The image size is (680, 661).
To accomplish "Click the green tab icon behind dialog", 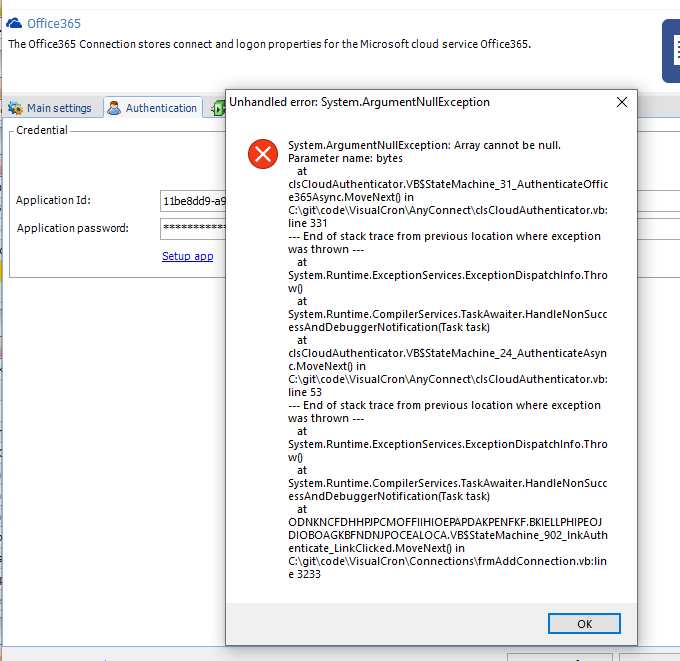I will [x=219, y=108].
